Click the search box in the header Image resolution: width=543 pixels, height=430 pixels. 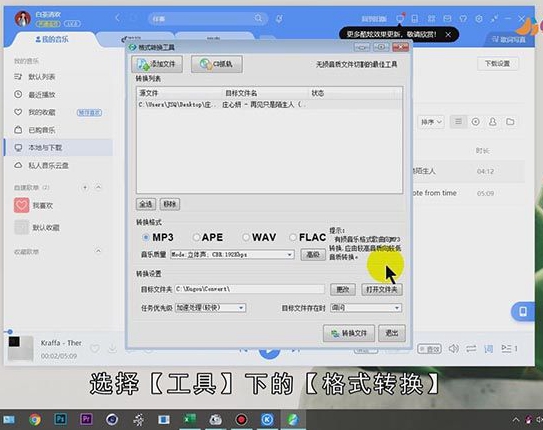coord(208,18)
